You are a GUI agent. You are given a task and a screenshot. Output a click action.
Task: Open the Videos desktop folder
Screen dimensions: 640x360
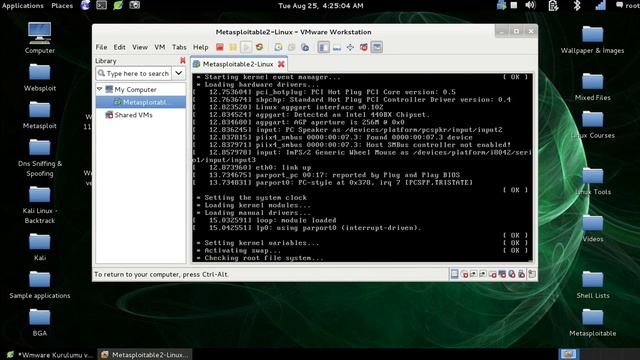tap(592, 229)
